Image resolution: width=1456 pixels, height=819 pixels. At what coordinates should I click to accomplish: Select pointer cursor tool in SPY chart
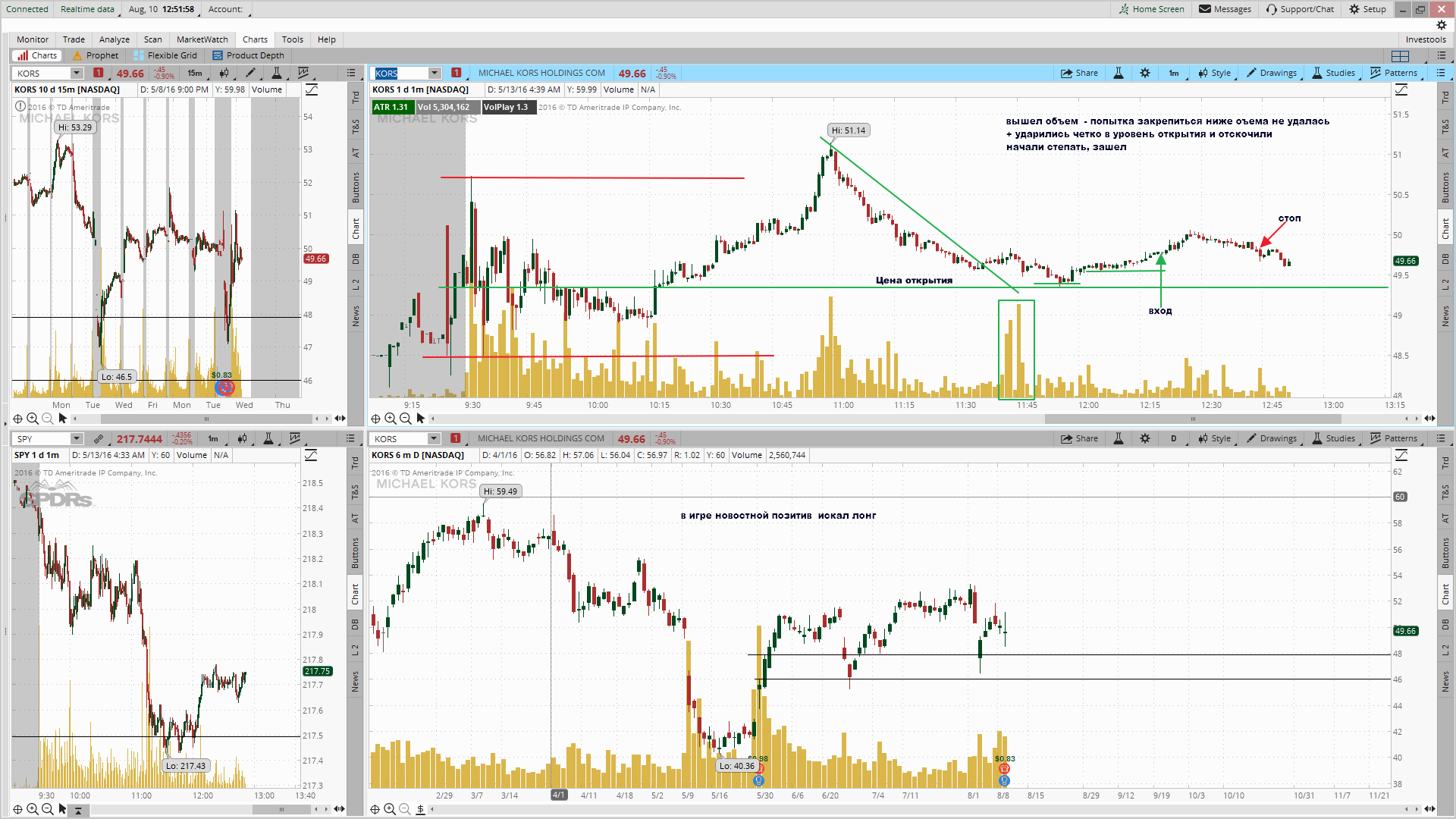(63, 809)
